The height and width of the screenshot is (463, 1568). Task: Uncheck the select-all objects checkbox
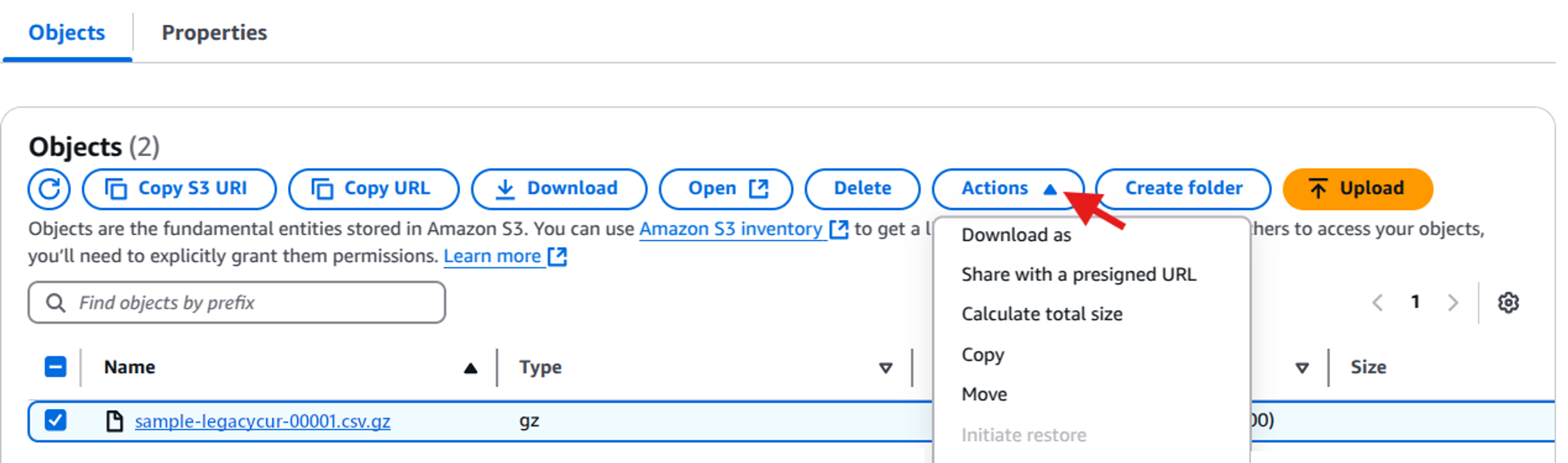click(55, 366)
